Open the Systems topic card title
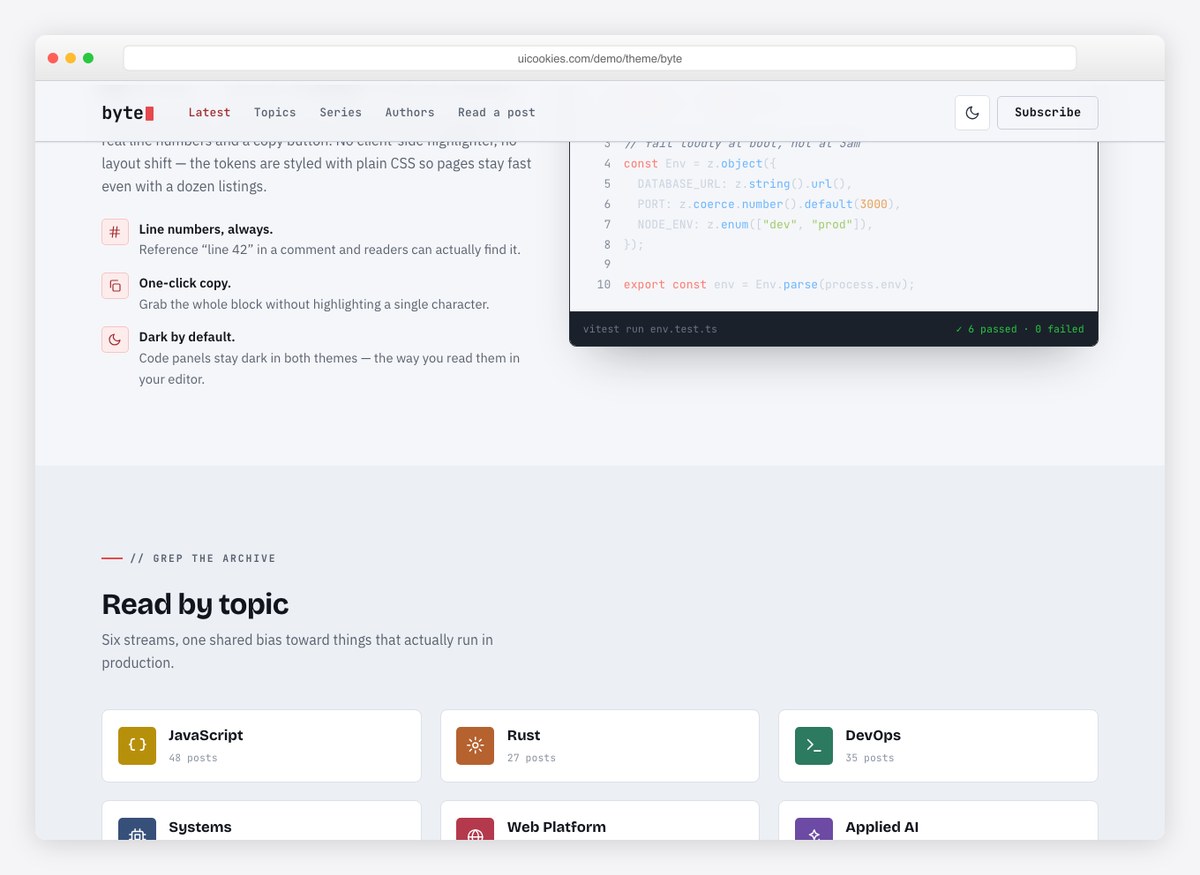 (x=200, y=827)
